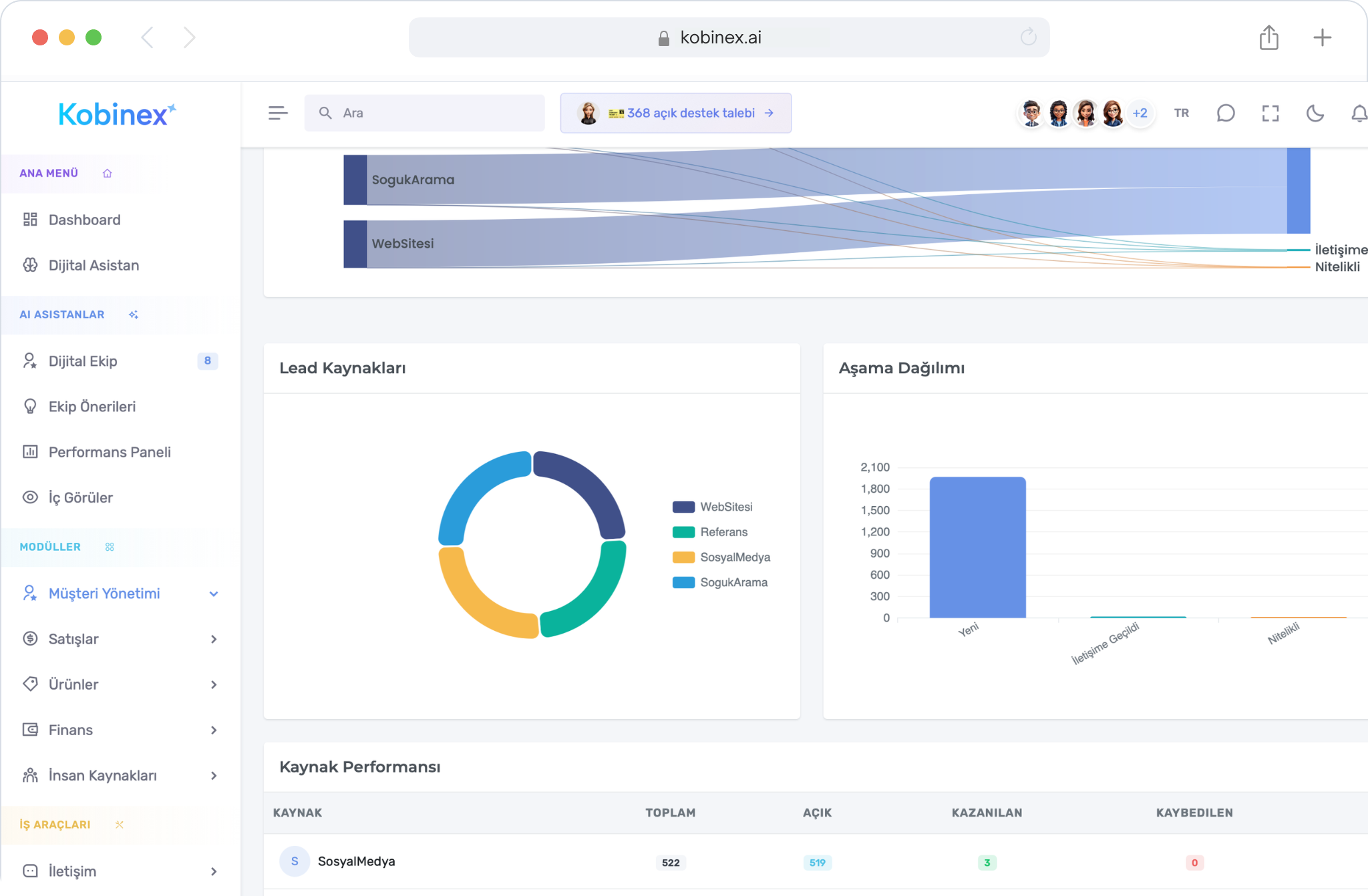The image size is (1368, 896).
Task: Click the Finans wallet icon
Action: pos(30,730)
